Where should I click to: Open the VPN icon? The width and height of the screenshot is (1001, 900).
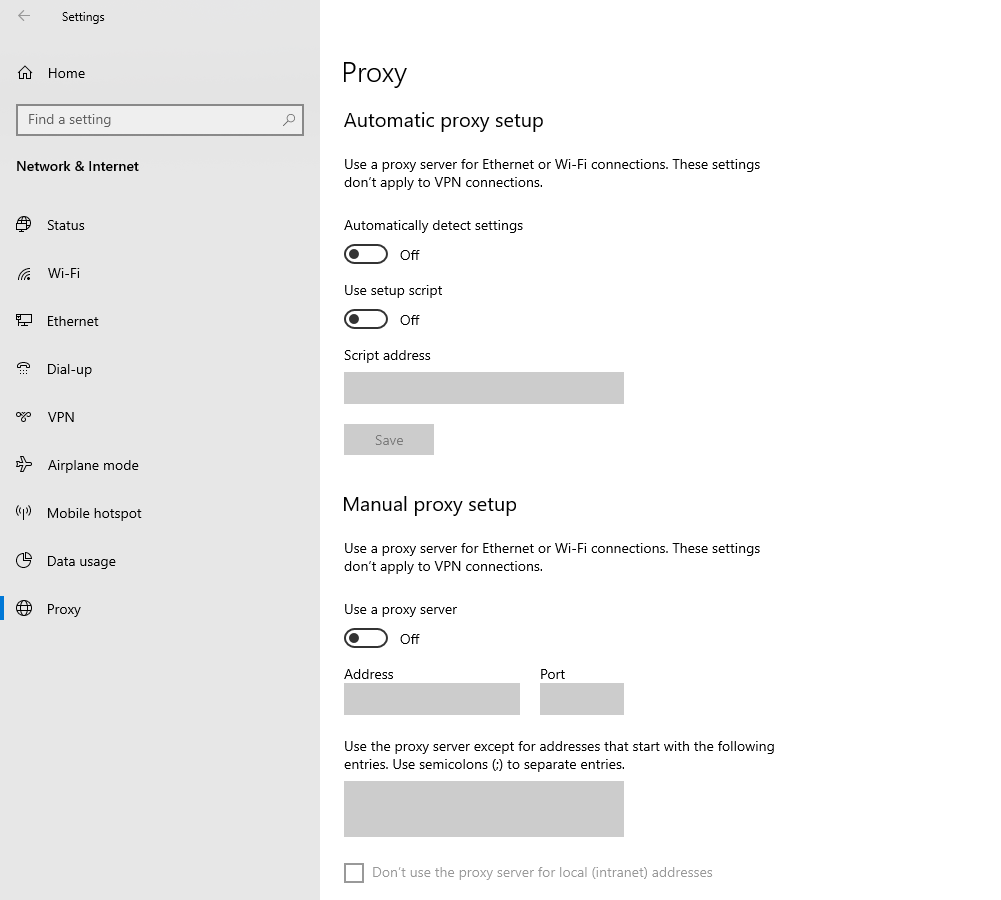[24, 417]
